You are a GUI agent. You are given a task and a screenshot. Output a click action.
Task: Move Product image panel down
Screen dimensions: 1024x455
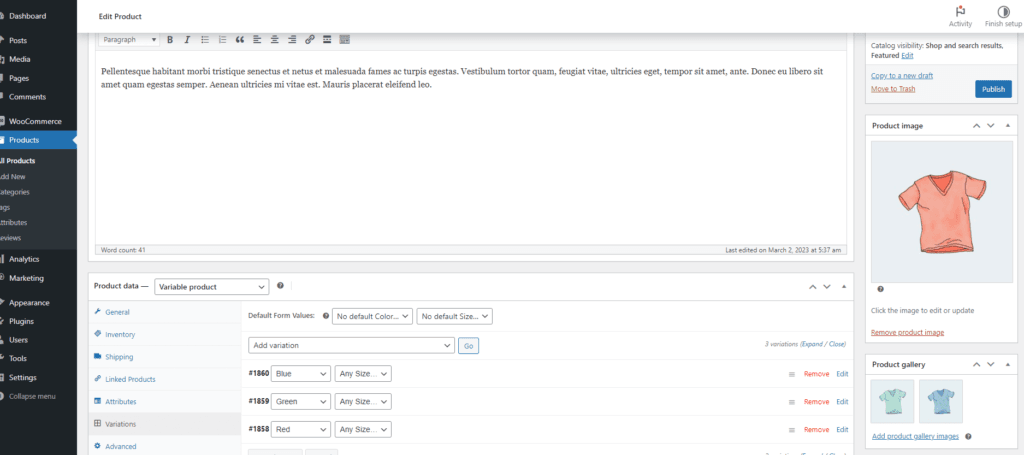click(991, 125)
